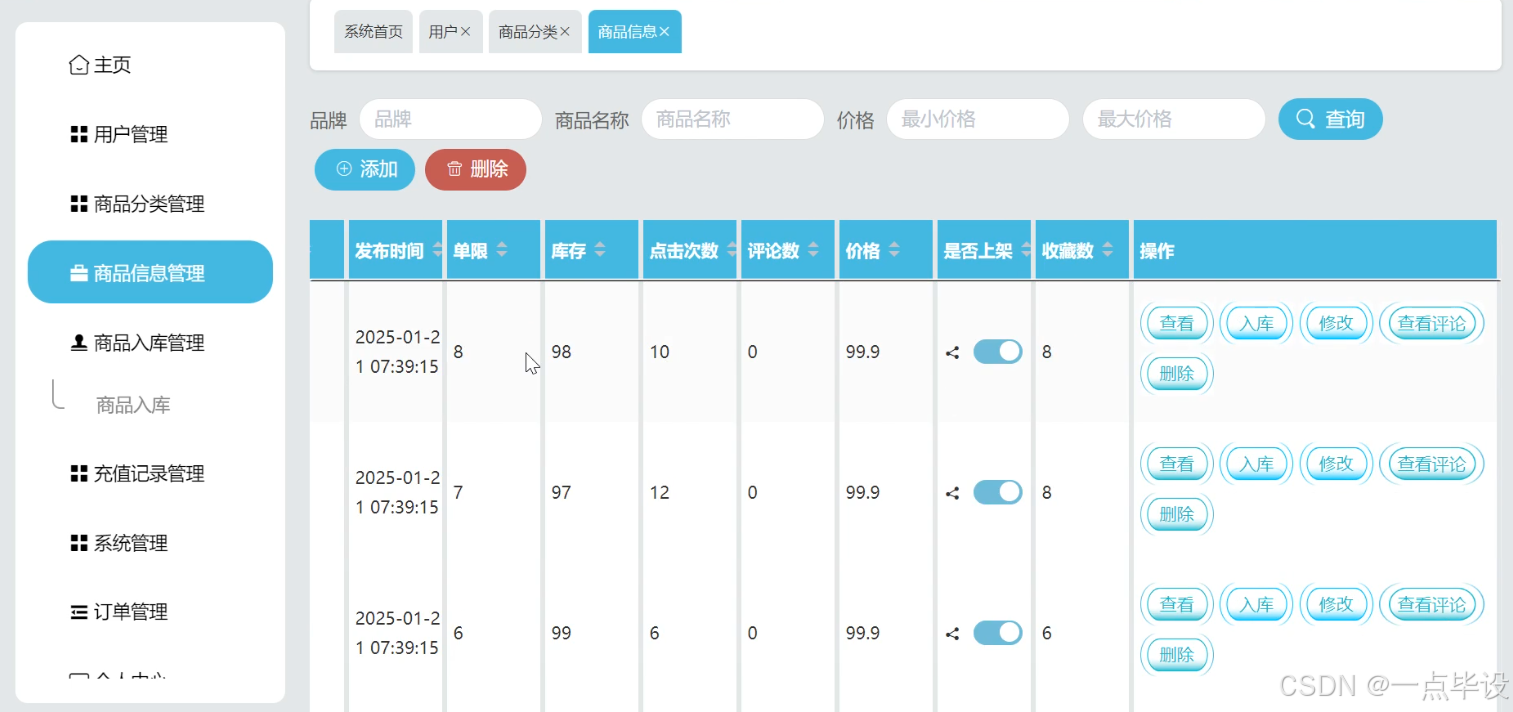1513x712 pixels.
Task: Click 查看评论 in row with 点击次数 6
Action: pos(1431,604)
